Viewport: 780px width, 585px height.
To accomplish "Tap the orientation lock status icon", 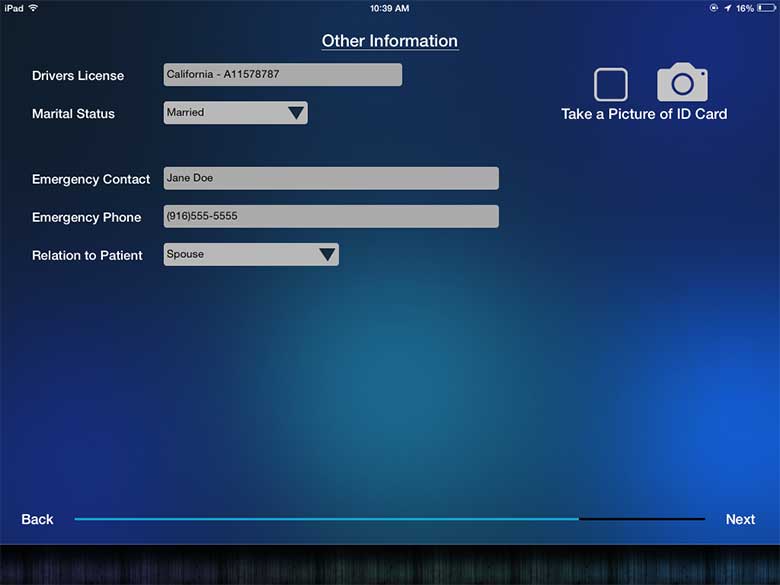I will pyautogui.click(x=714, y=8).
